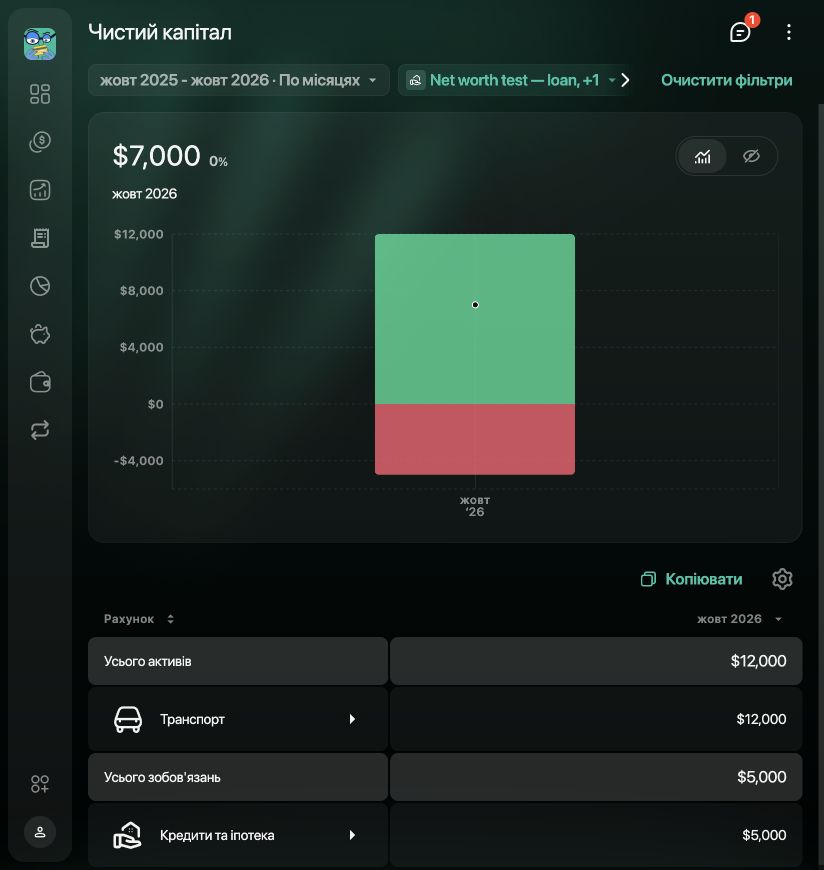This screenshot has width=824, height=870.
Task: Click the $7,000 net worth value
Action: 156,156
